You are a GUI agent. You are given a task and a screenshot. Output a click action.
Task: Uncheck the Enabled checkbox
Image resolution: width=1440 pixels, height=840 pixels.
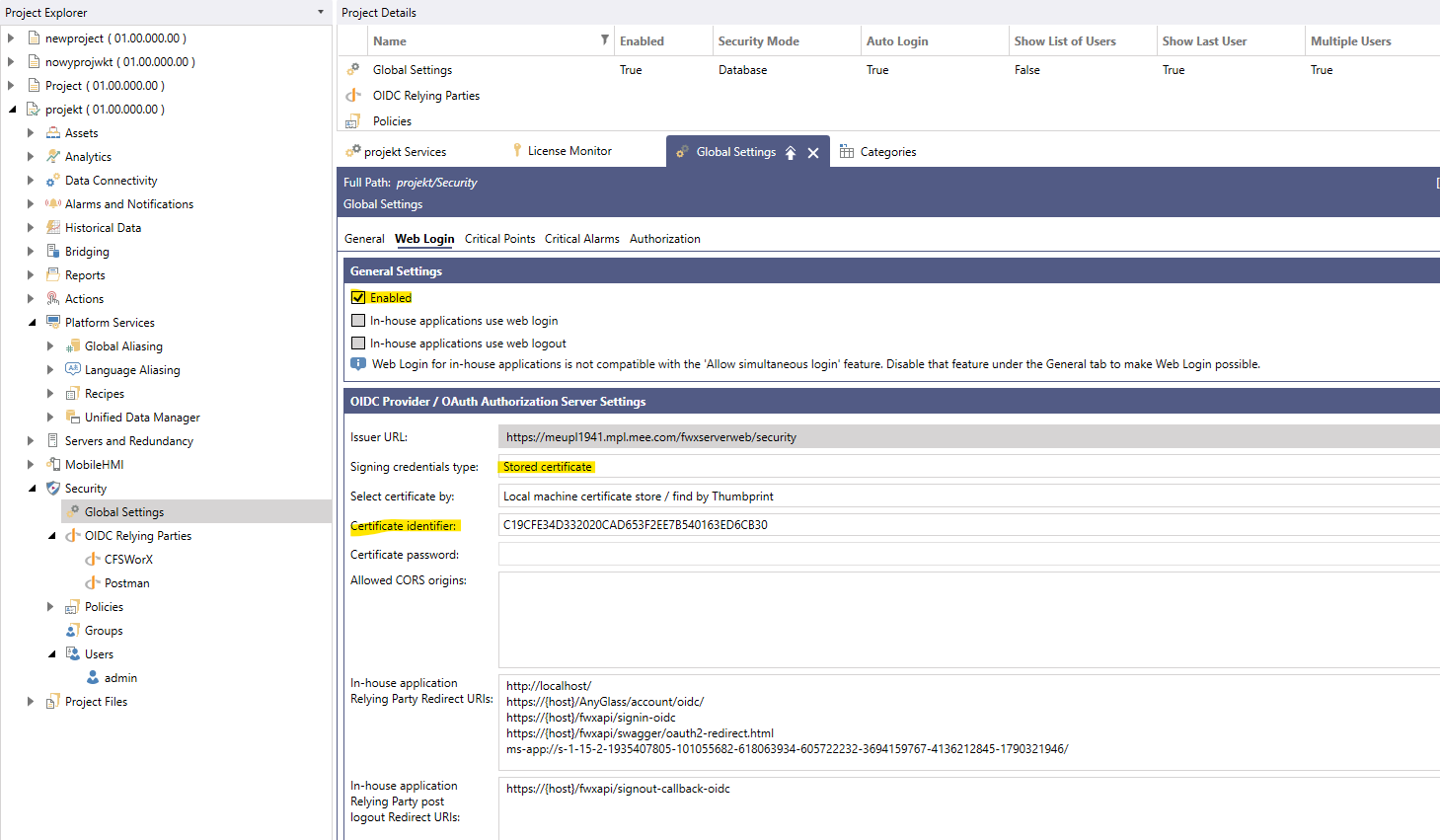pos(358,297)
